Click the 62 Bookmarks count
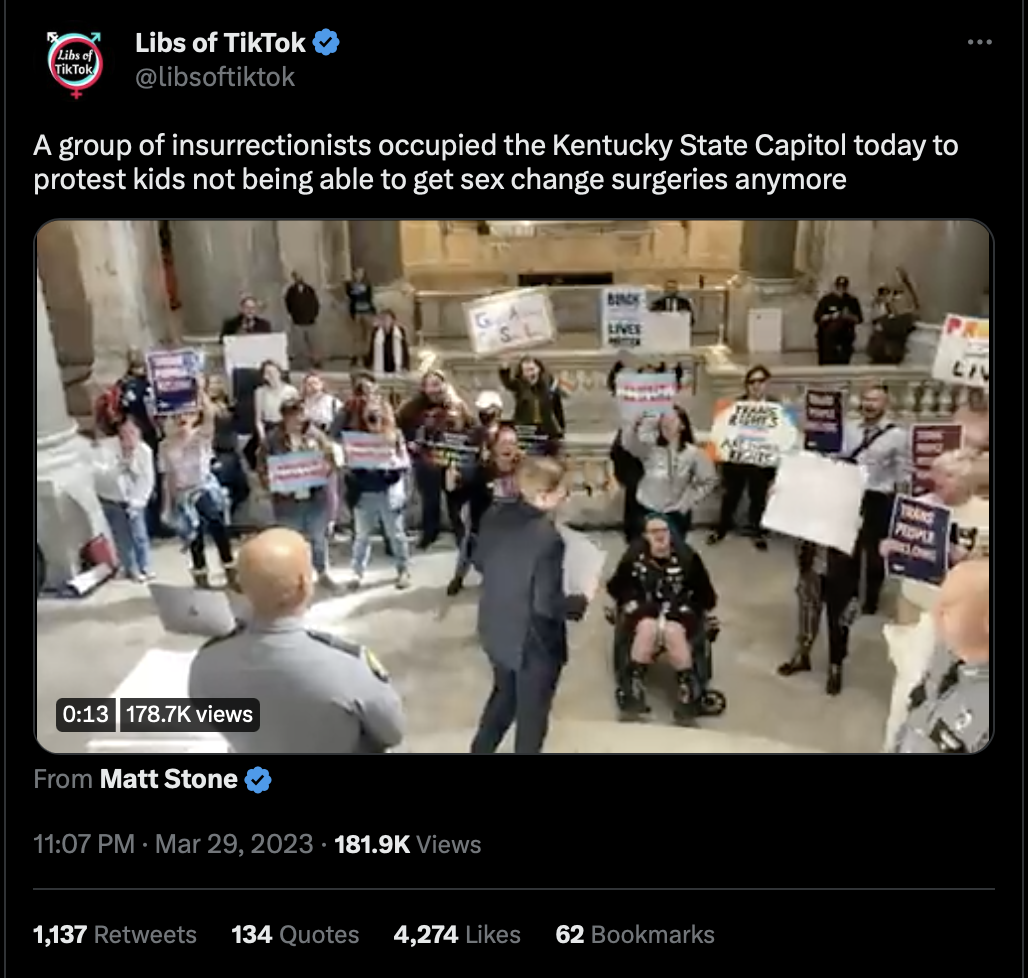Screen dimensions: 1028x978 (635, 934)
